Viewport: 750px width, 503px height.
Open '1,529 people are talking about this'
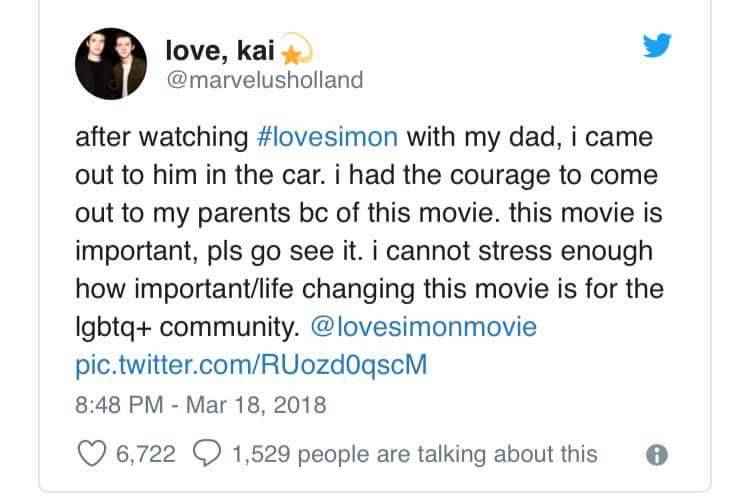tap(414, 454)
